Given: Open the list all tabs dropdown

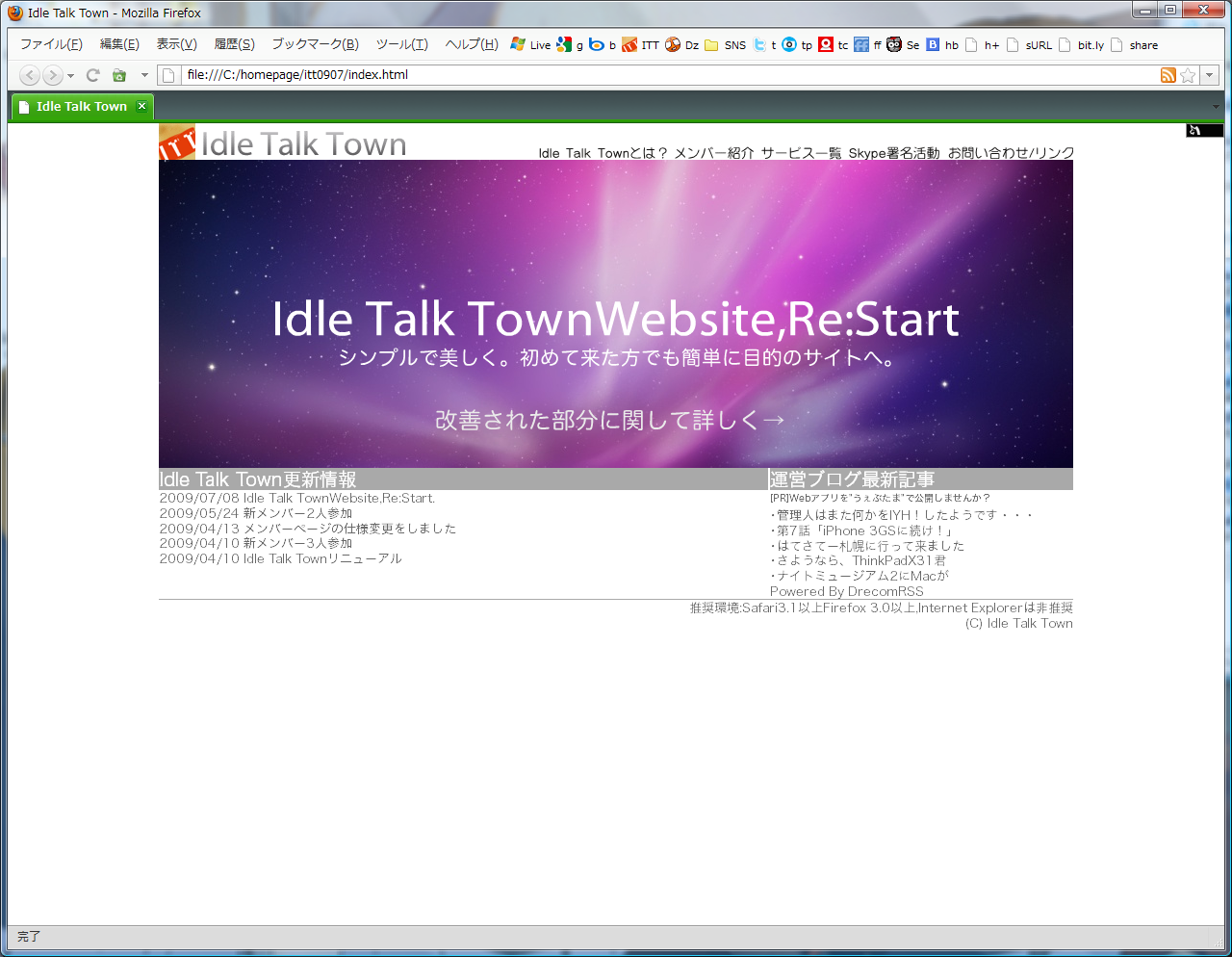Looking at the screenshot, I should [1216, 107].
